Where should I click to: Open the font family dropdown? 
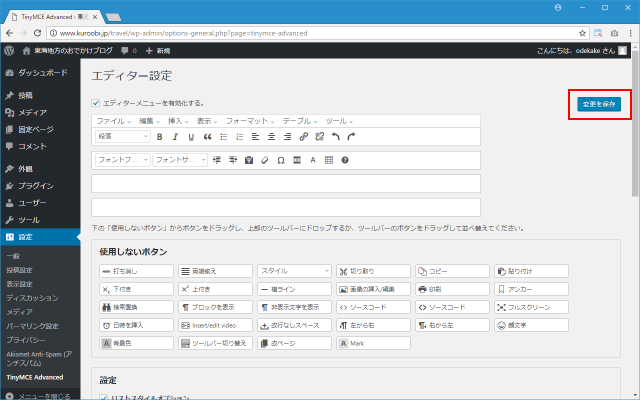(x=122, y=160)
